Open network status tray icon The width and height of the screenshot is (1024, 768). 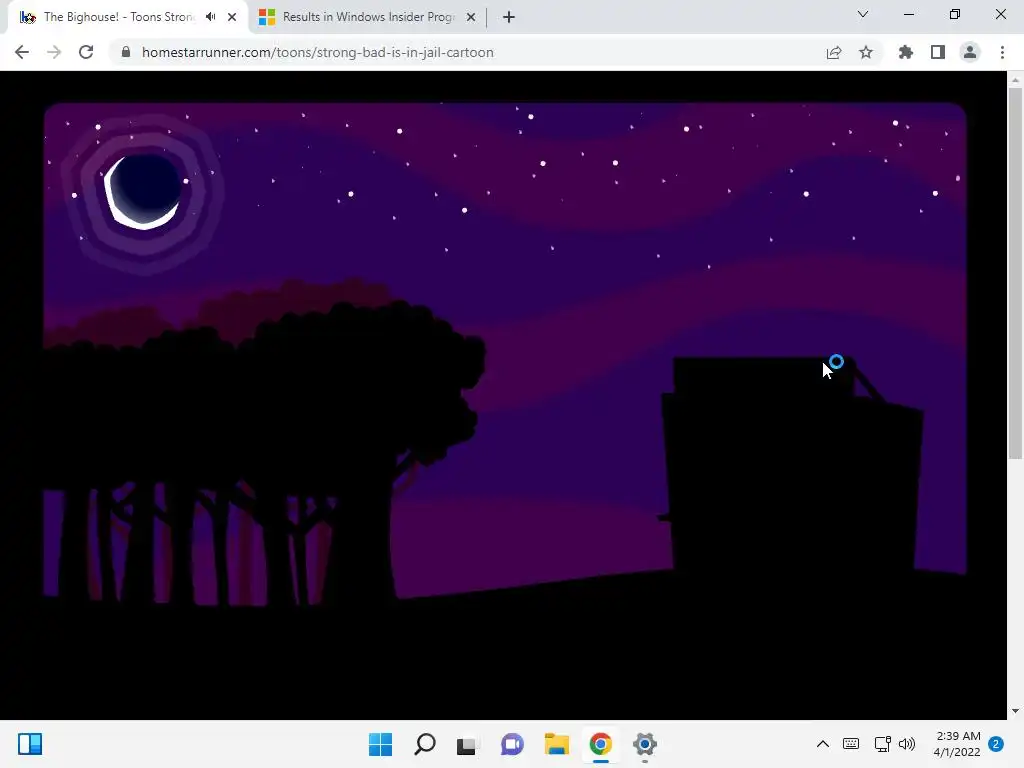click(882, 744)
